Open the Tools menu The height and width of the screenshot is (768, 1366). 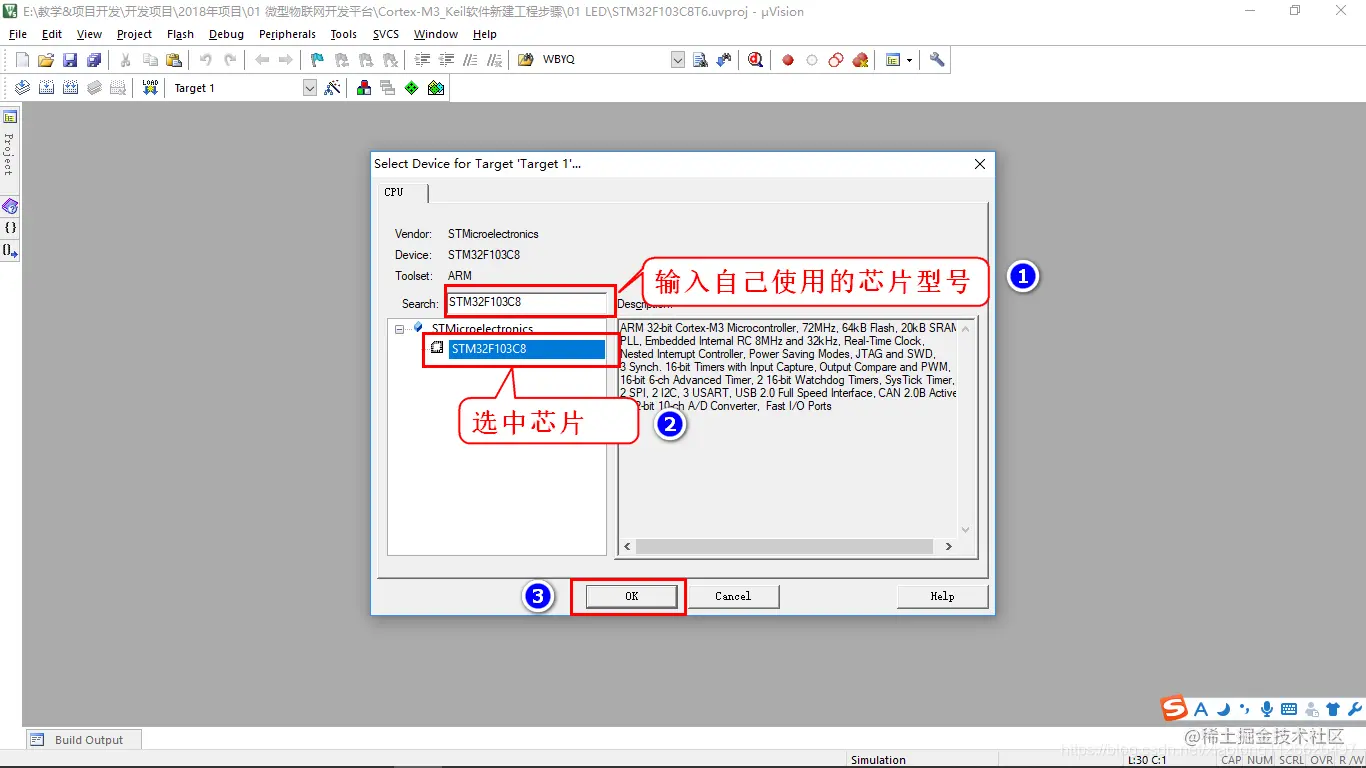tap(343, 34)
